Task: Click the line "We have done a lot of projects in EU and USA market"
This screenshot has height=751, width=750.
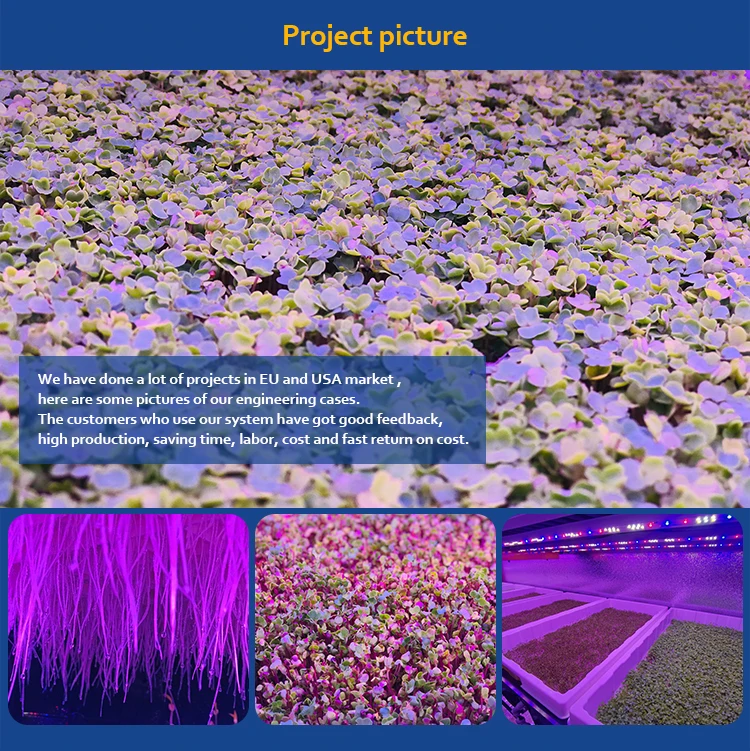Action: pos(216,379)
